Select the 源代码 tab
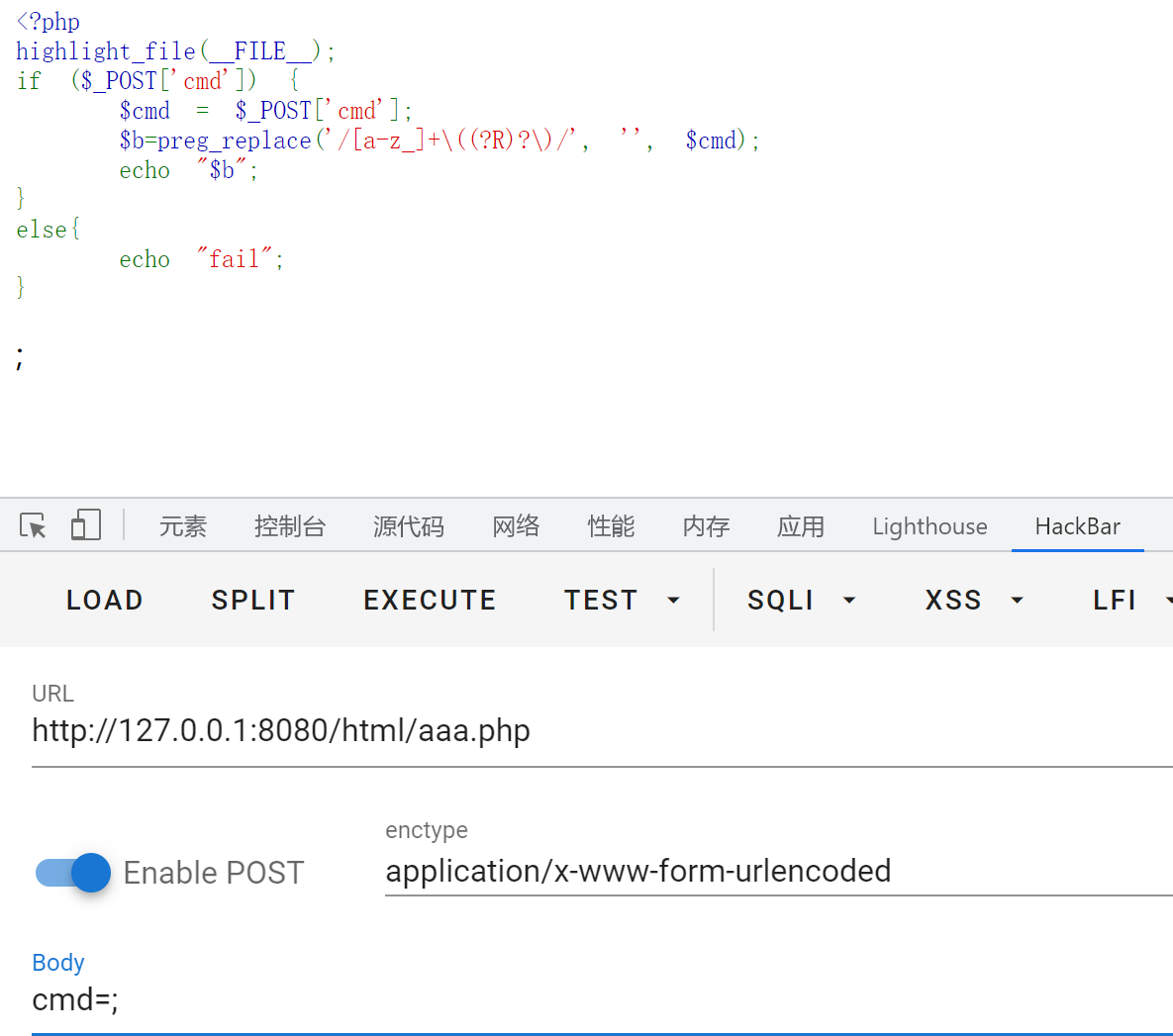 (x=409, y=526)
